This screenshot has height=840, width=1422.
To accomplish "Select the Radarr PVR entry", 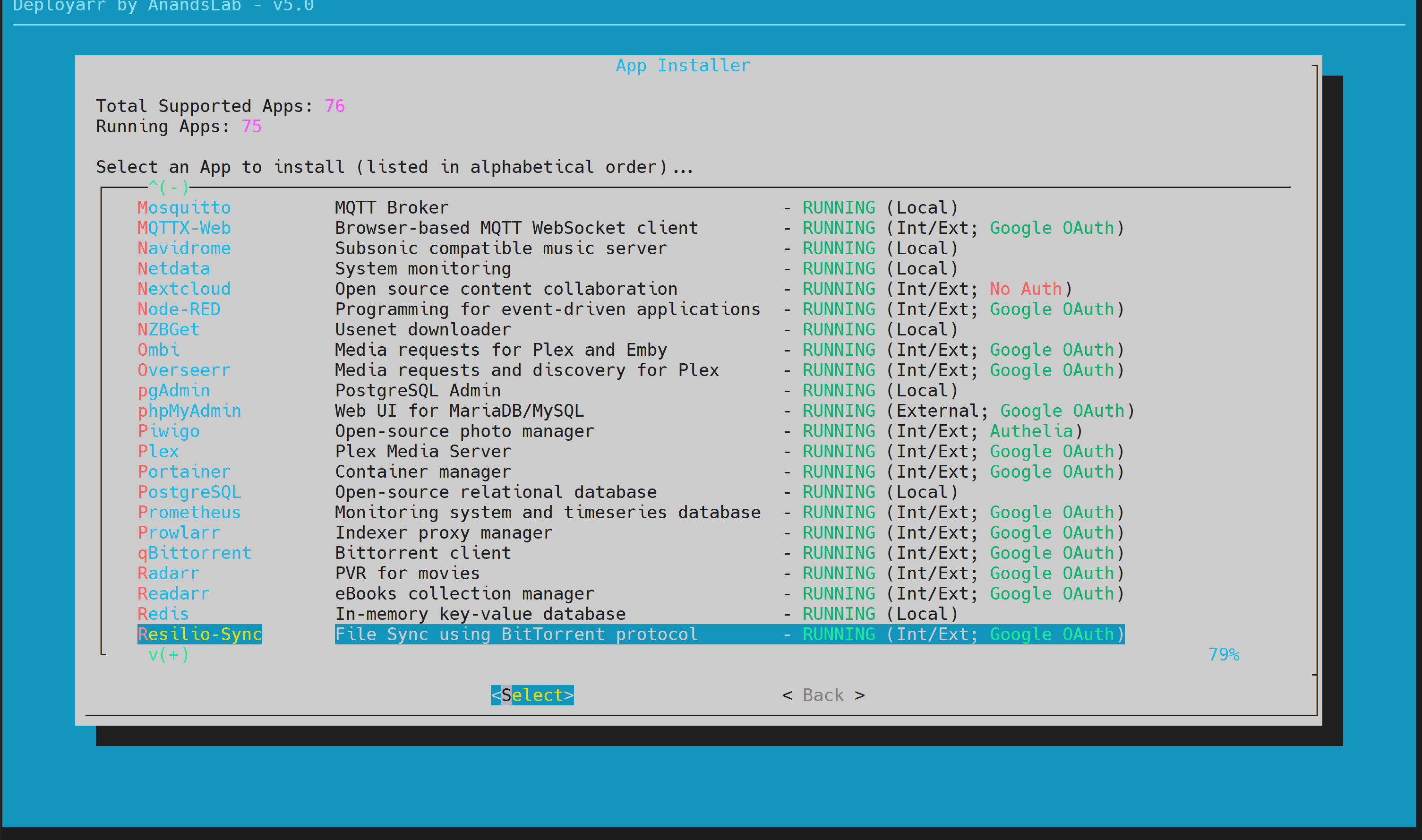I will pyautogui.click(x=168, y=574).
